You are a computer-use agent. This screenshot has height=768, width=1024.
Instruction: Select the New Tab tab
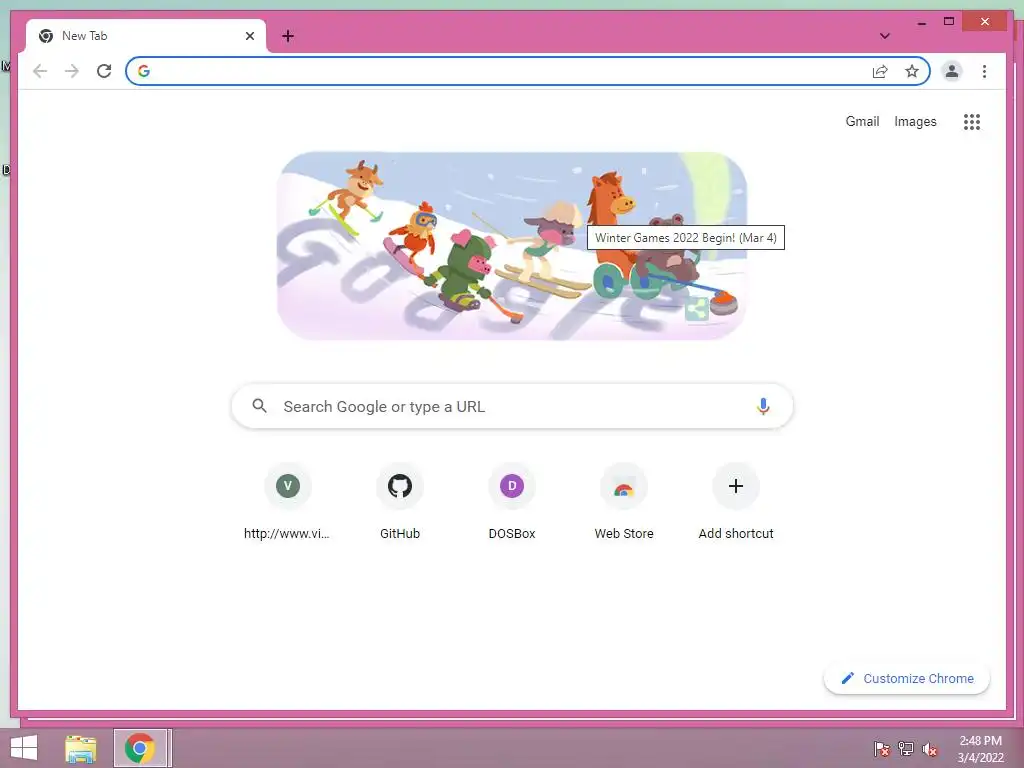146,36
